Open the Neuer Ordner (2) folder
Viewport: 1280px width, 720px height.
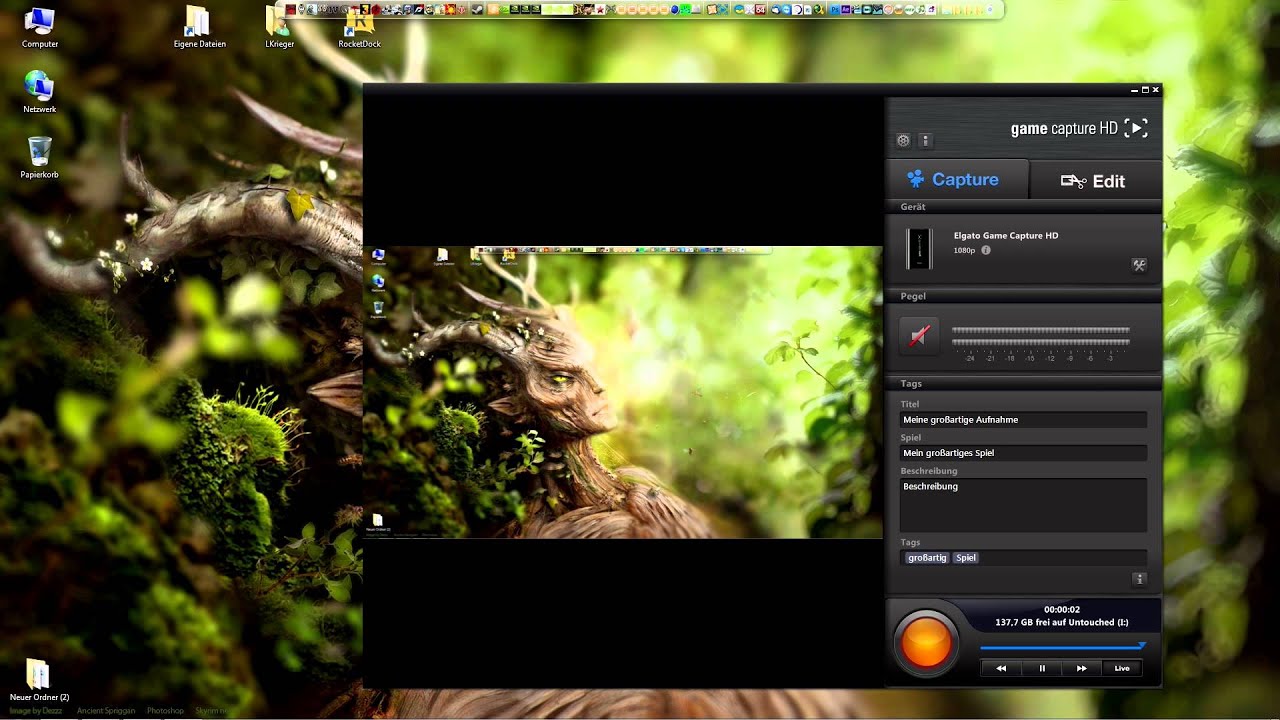(39, 680)
